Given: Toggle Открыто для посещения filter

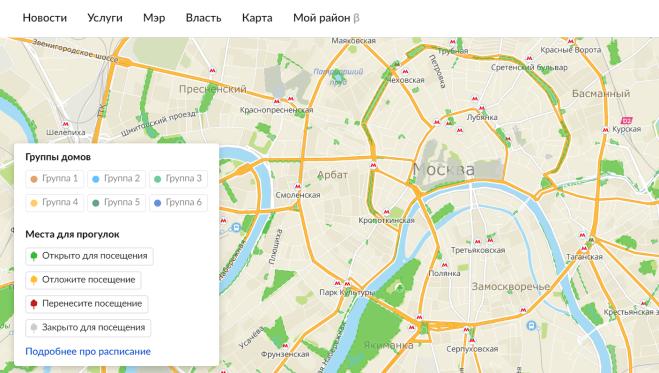Looking at the screenshot, I should (89, 256).
